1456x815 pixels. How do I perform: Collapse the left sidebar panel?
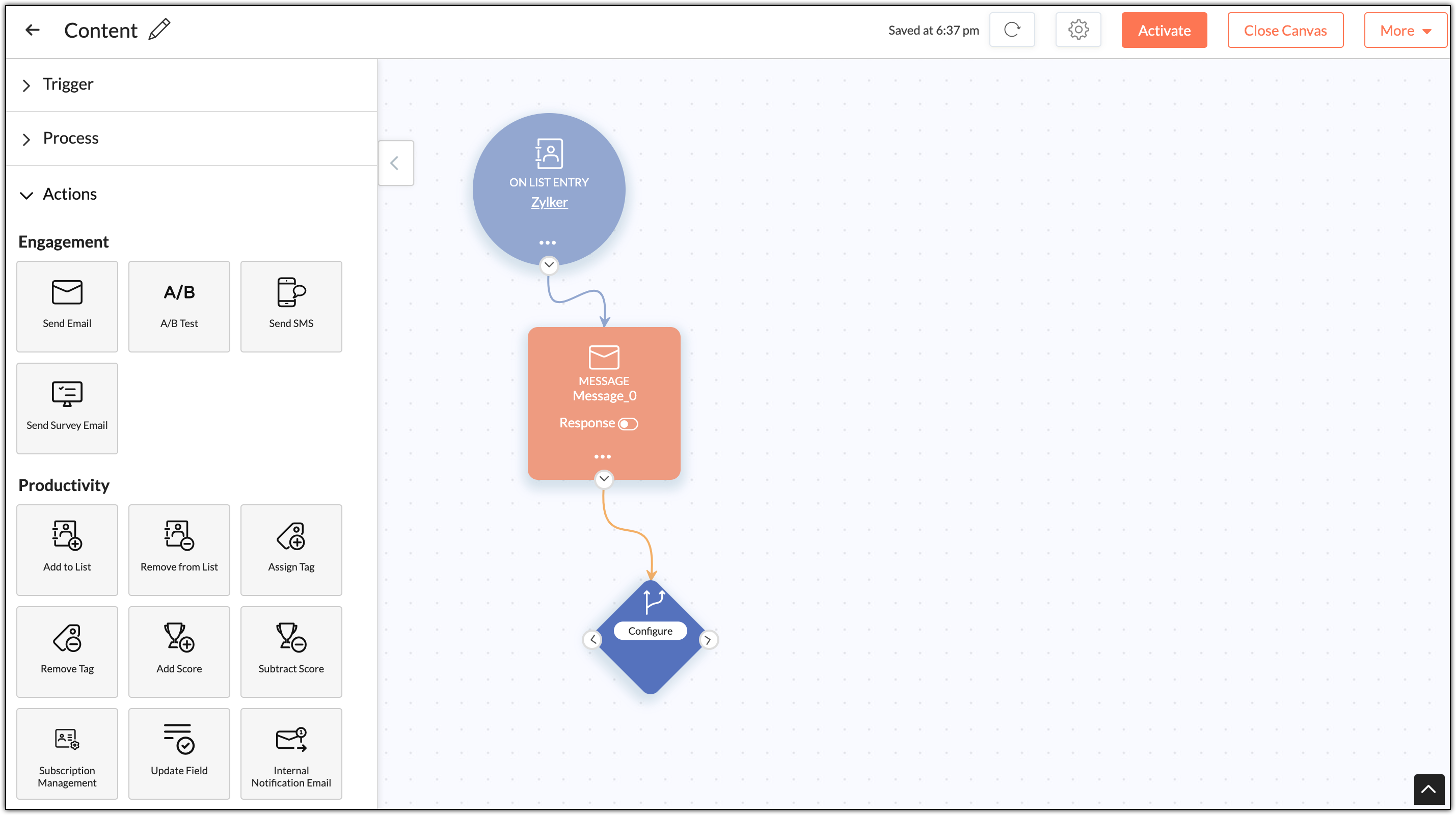coord(396,163)
